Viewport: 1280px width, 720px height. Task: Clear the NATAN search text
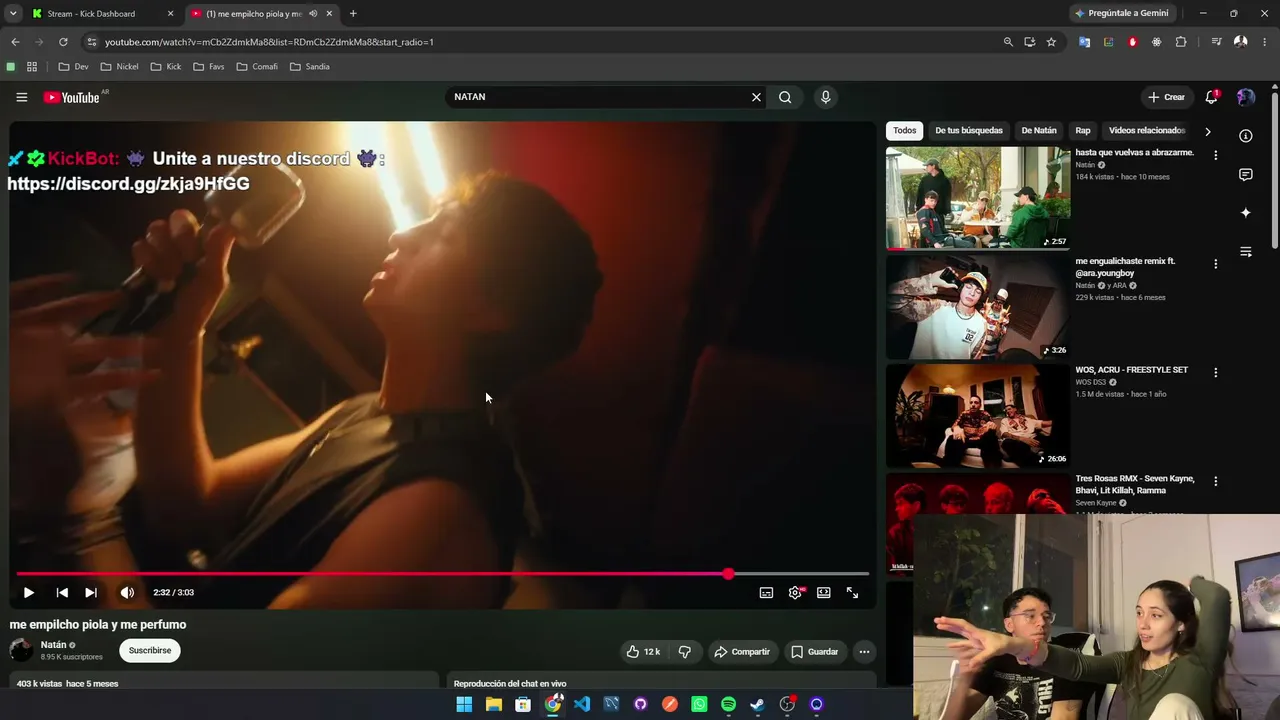point(756,97)
